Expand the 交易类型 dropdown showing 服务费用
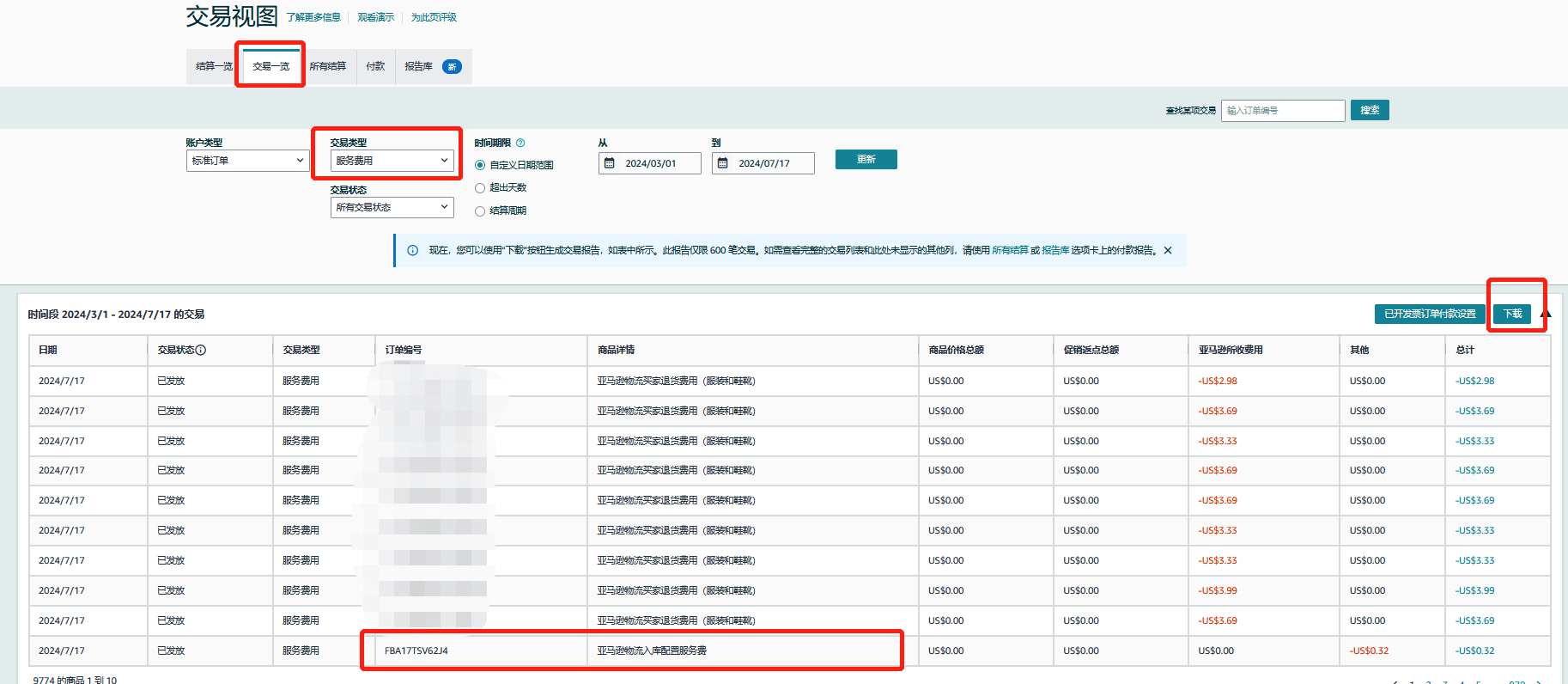The image size is (1568, 684). click(x=392, y=161)
